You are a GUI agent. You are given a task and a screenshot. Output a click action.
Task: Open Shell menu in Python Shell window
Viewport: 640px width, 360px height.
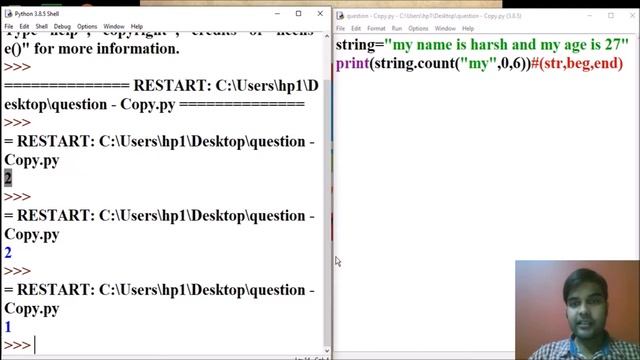click(x=42, y=27)
